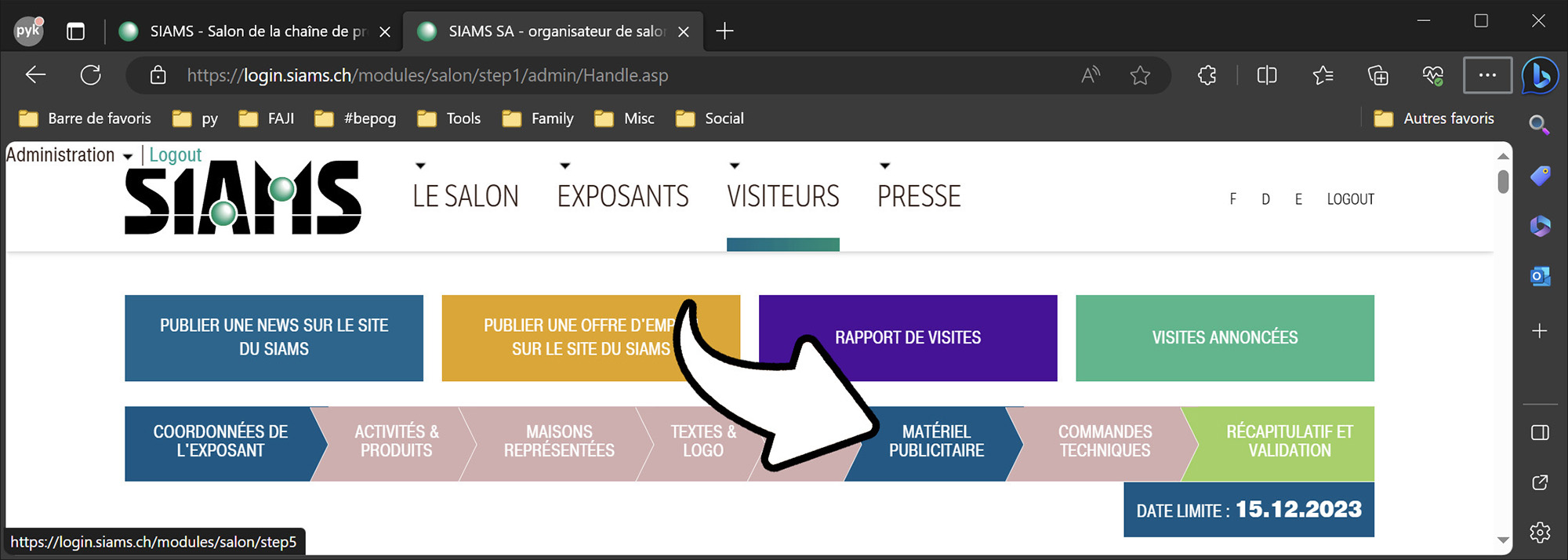The width and height of the screenshot is (1568, 560).
Task: Switch language to German with 'D'
Action: 1265,199
